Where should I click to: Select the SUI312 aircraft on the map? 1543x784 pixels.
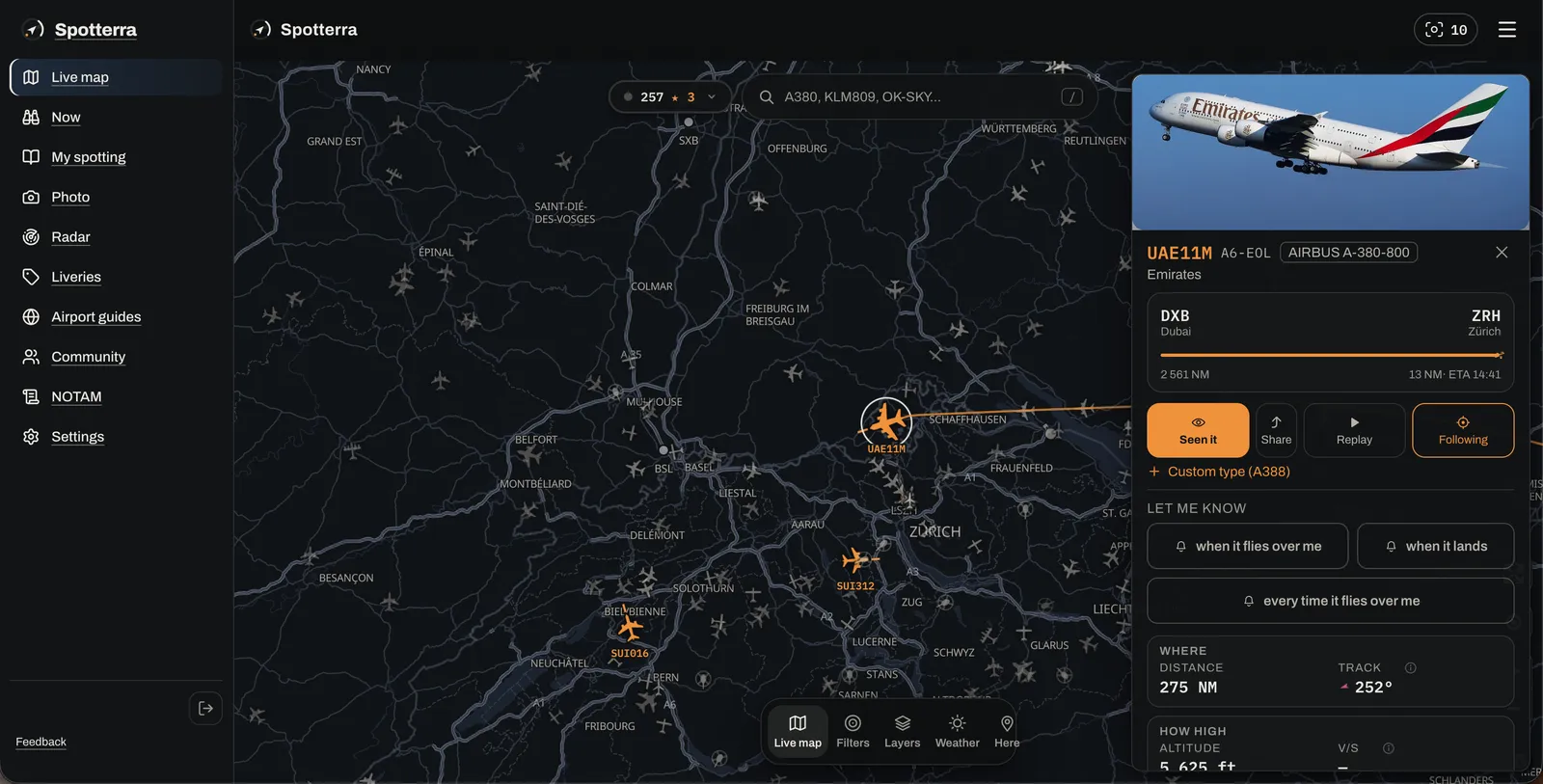coord(855,560)
